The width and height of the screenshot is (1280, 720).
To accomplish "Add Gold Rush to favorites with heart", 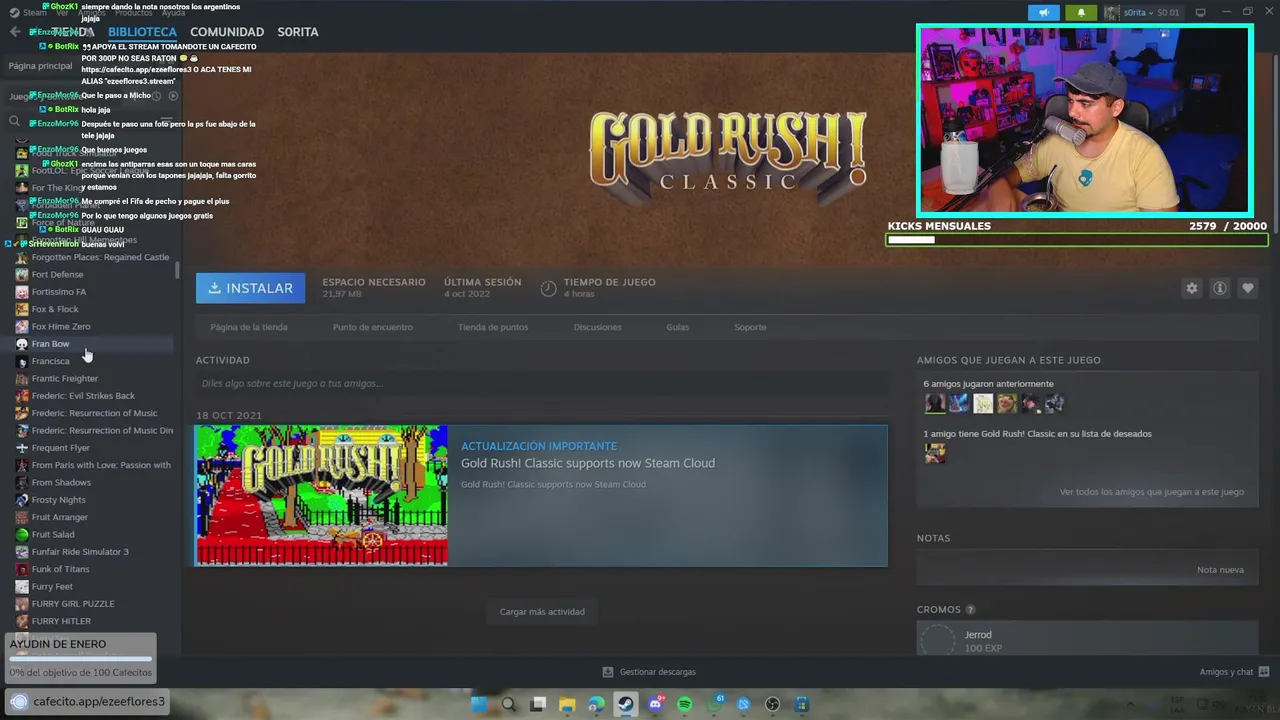I will tap(1248, 288).
